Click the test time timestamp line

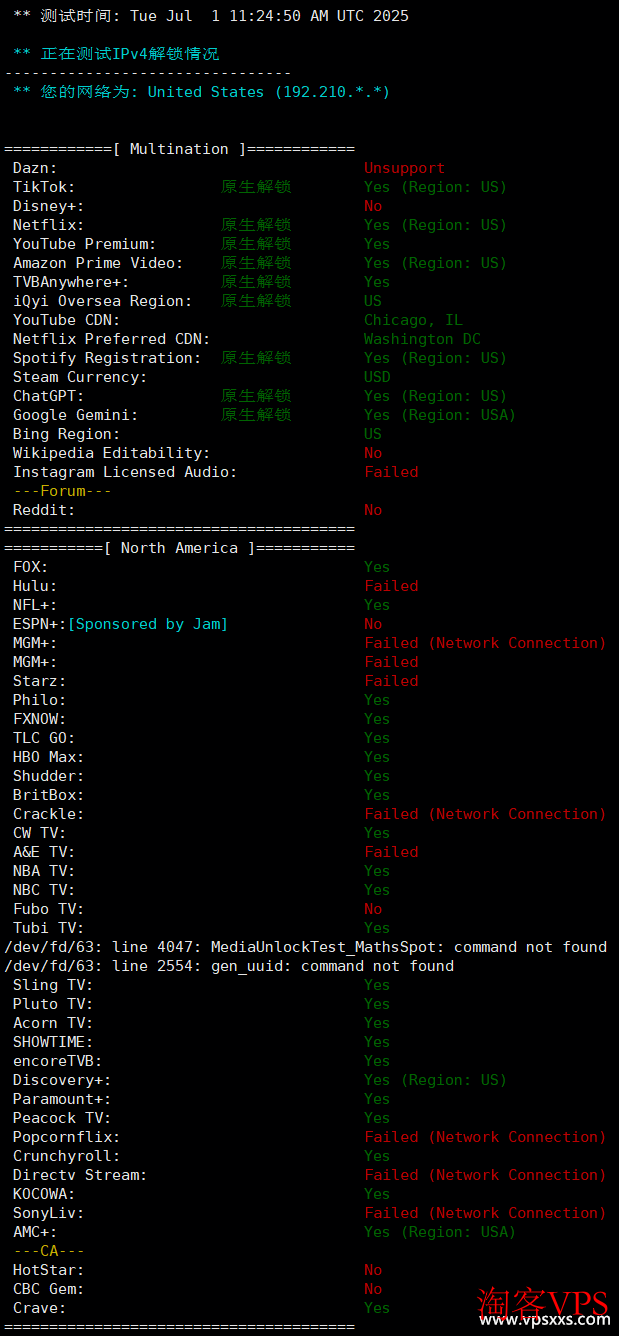[211, 16]
